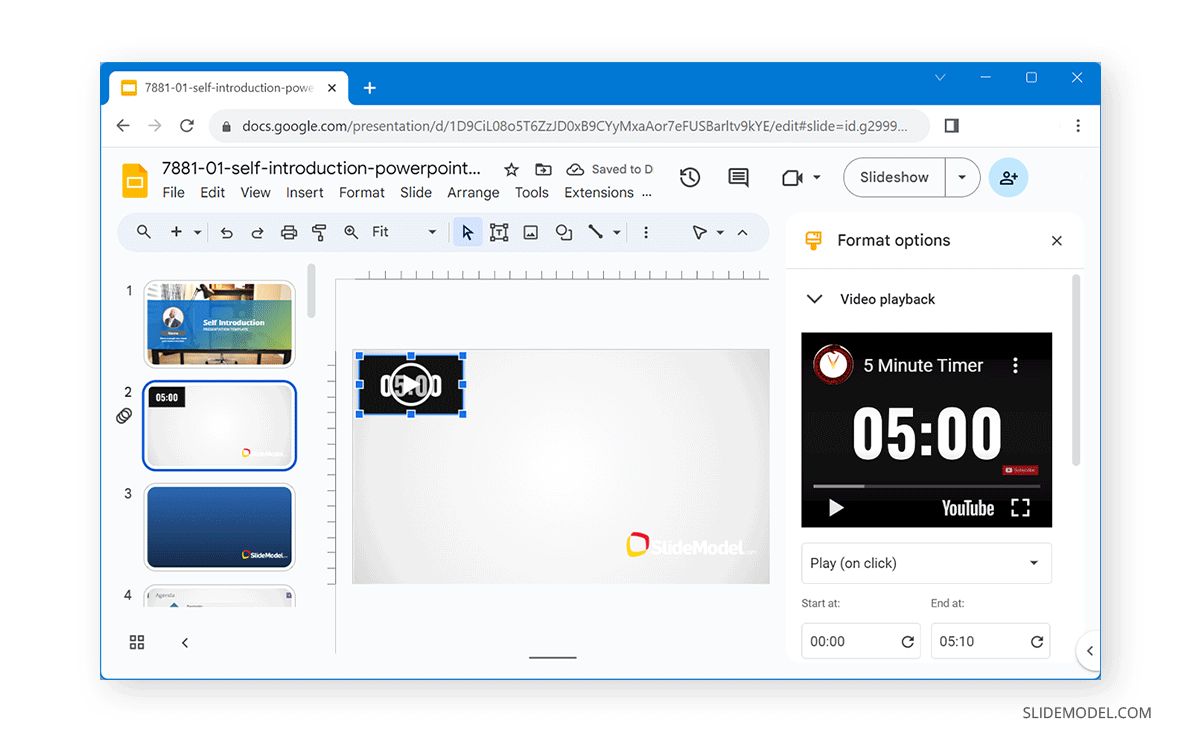Open the Extensions menu
This screenshot has width=1200, height=743.
[599, 193]
